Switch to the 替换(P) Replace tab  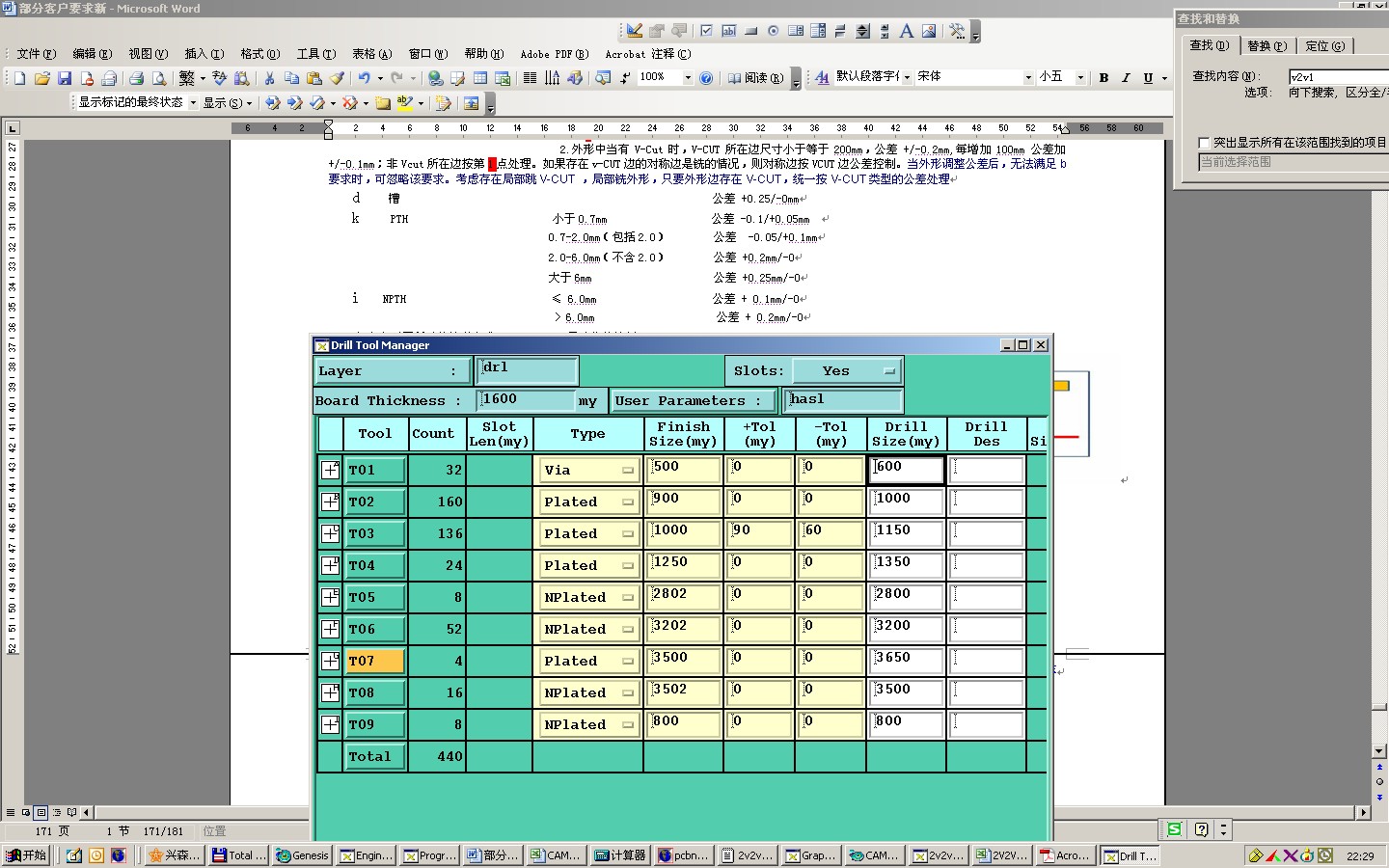pyautogui.click(x=1266, y=45)
